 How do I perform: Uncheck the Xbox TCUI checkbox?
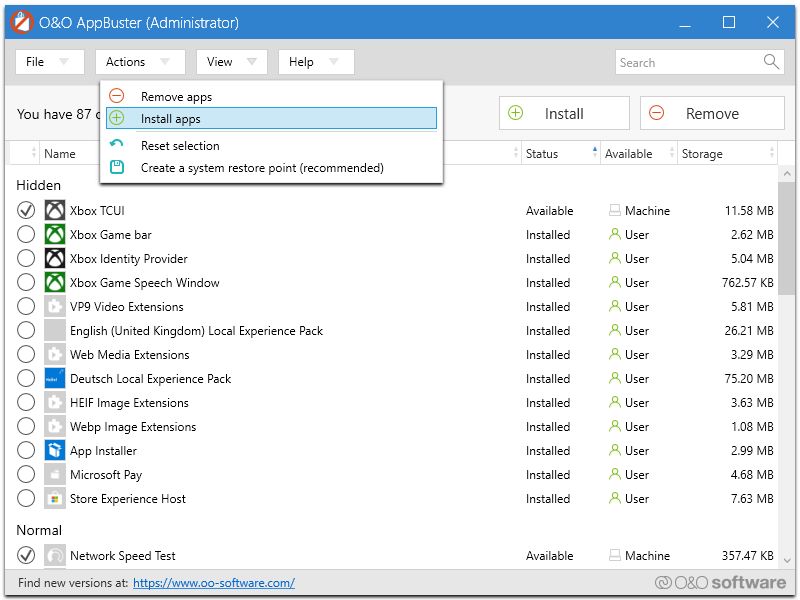[x=26, y=211]
